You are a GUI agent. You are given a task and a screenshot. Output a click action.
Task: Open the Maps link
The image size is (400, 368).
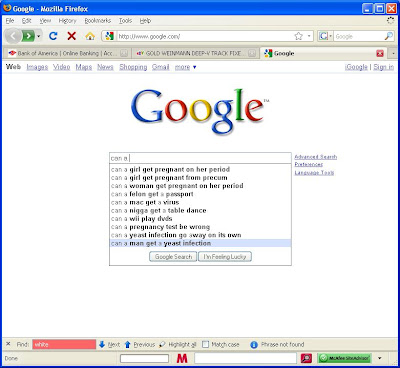click(84, 67)
